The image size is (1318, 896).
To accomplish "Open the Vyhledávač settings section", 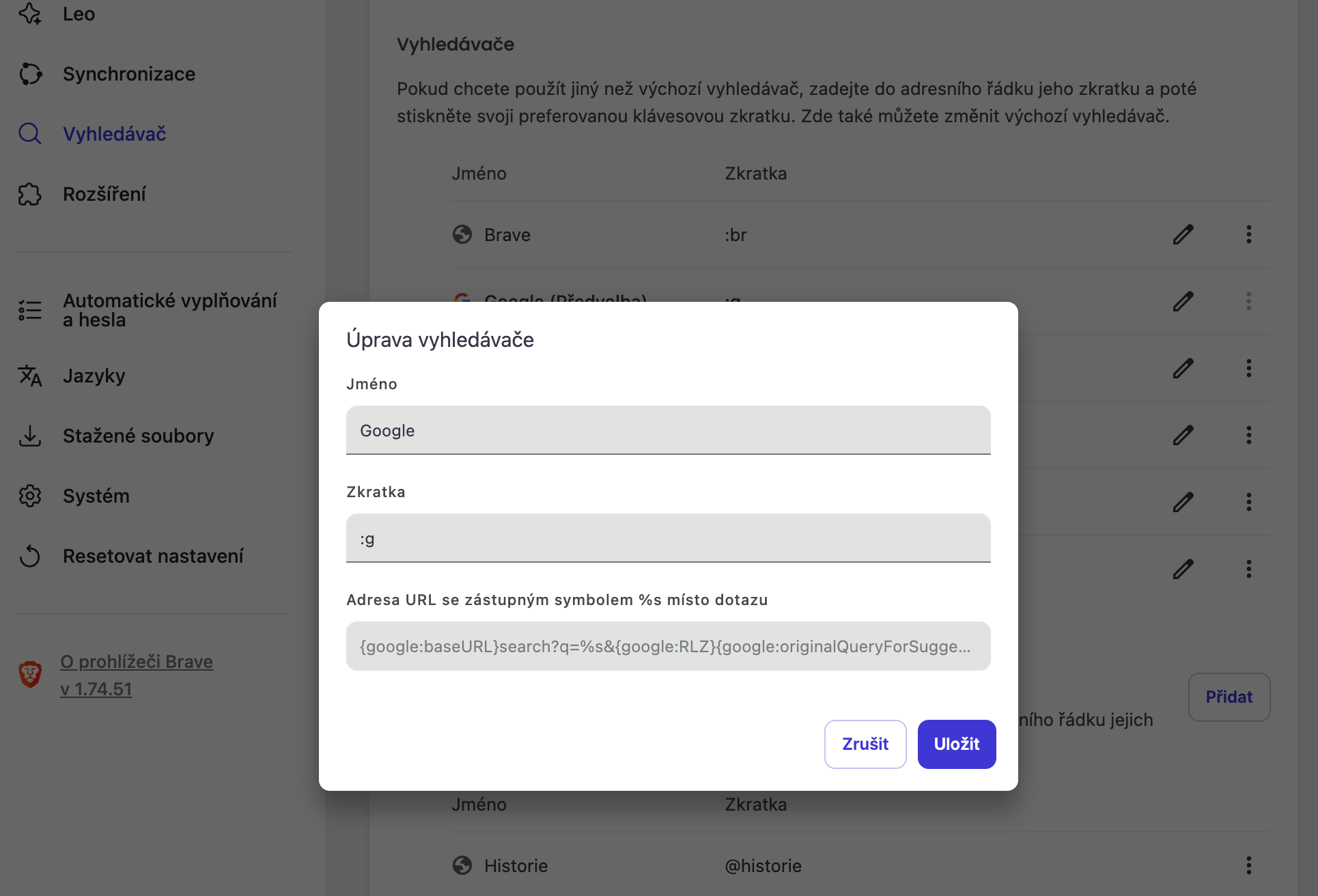I will (x=114, y=134).
